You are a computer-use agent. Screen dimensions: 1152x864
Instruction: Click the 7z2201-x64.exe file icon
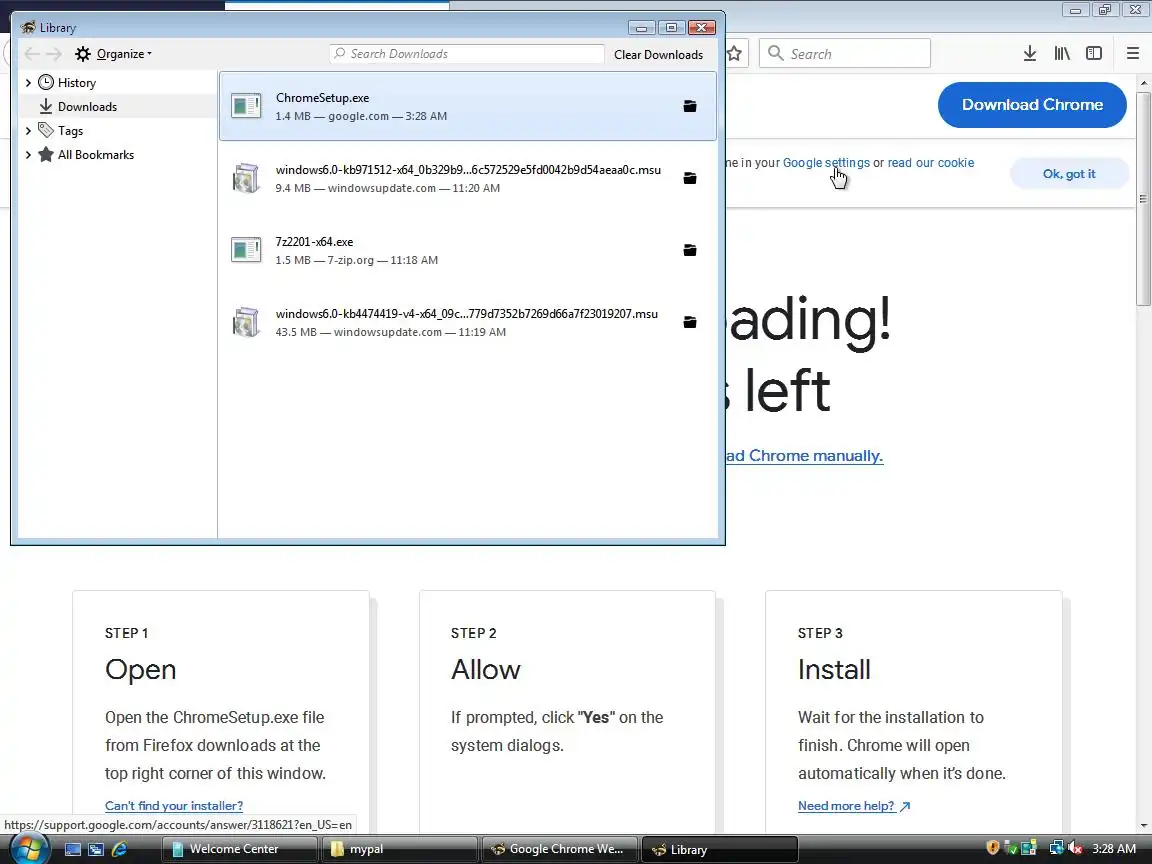click(x=246, y=250)
